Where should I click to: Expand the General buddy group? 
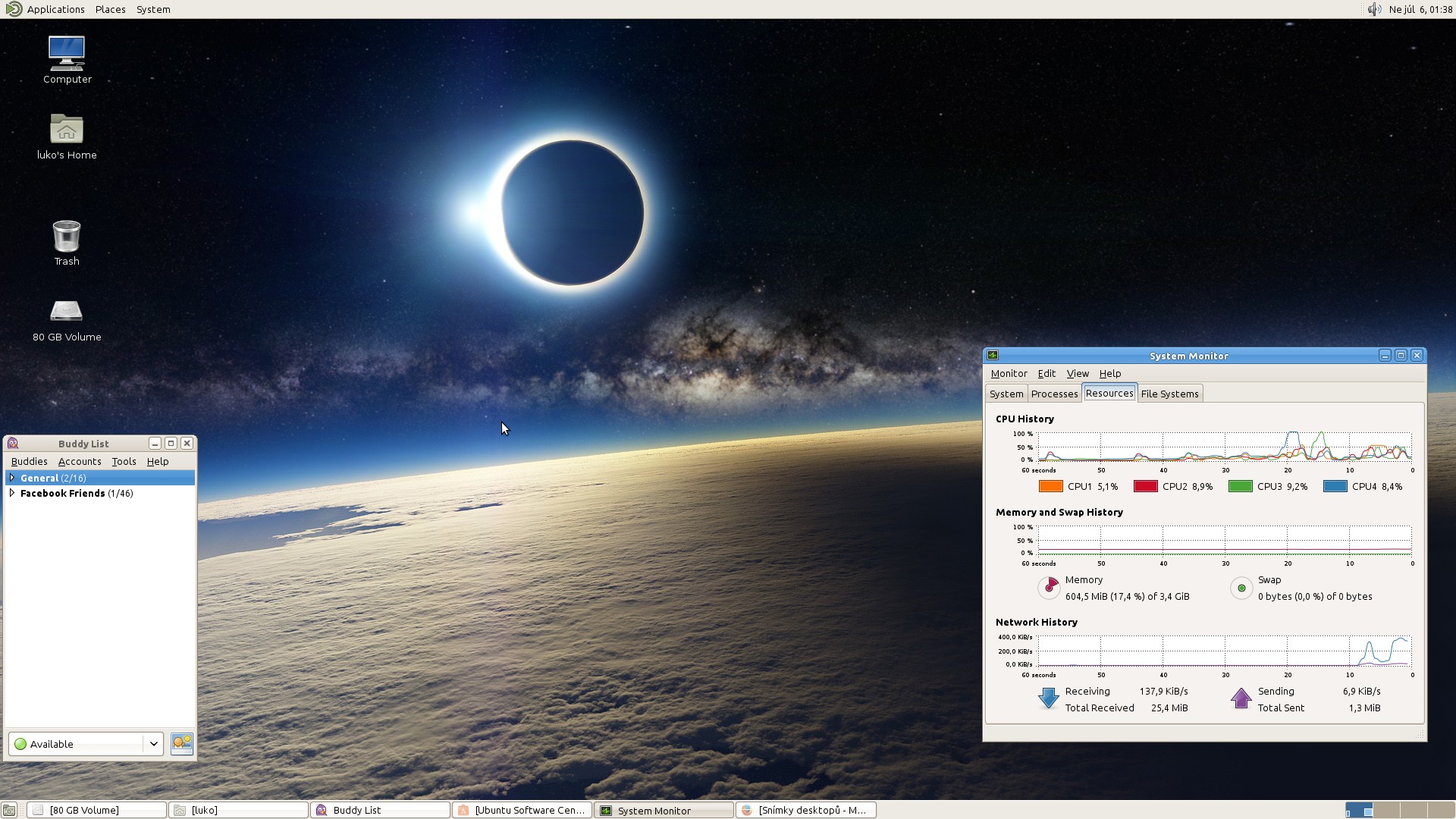pyautogui.click(x=12, y=478)
